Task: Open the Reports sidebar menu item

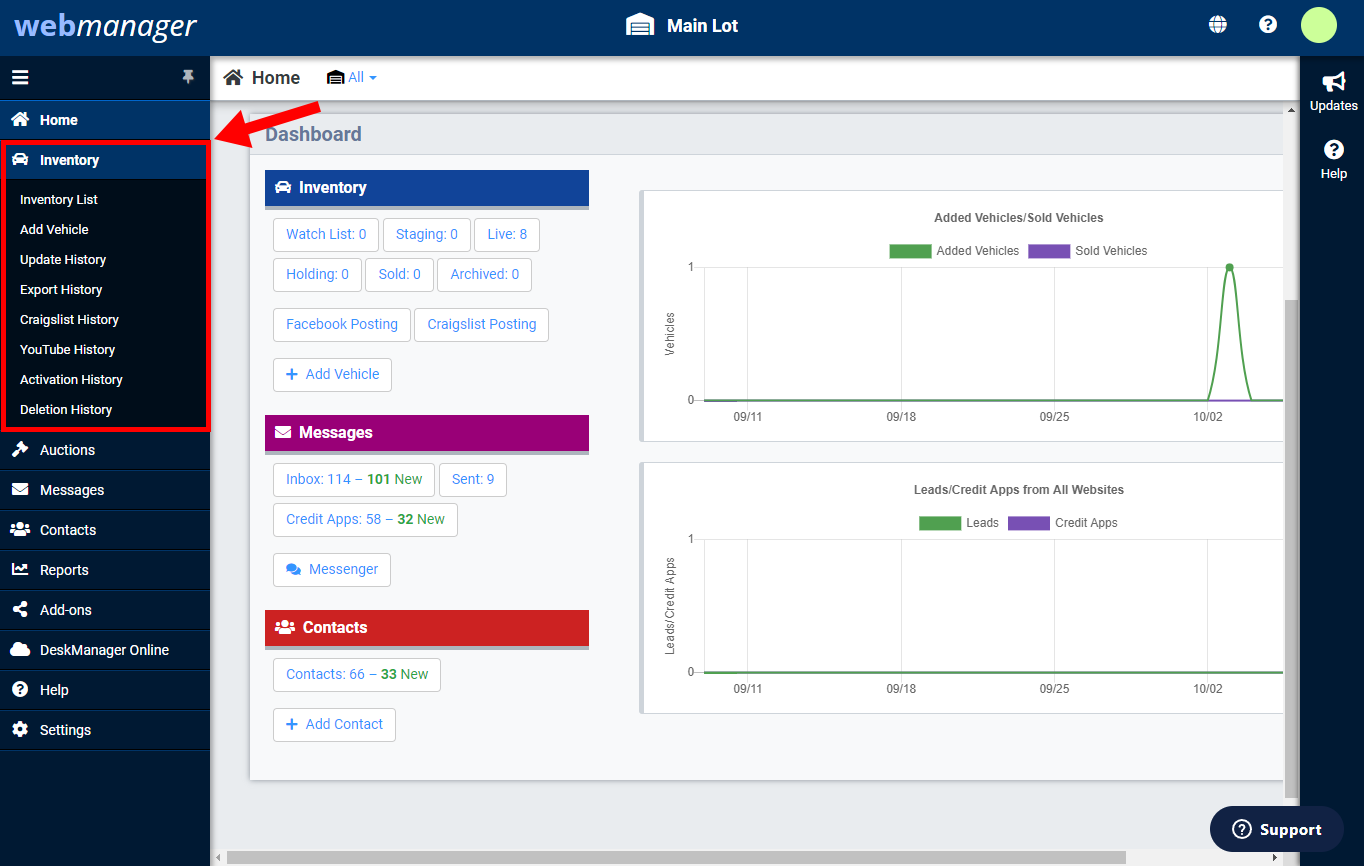Action: (x=66, y=570)
